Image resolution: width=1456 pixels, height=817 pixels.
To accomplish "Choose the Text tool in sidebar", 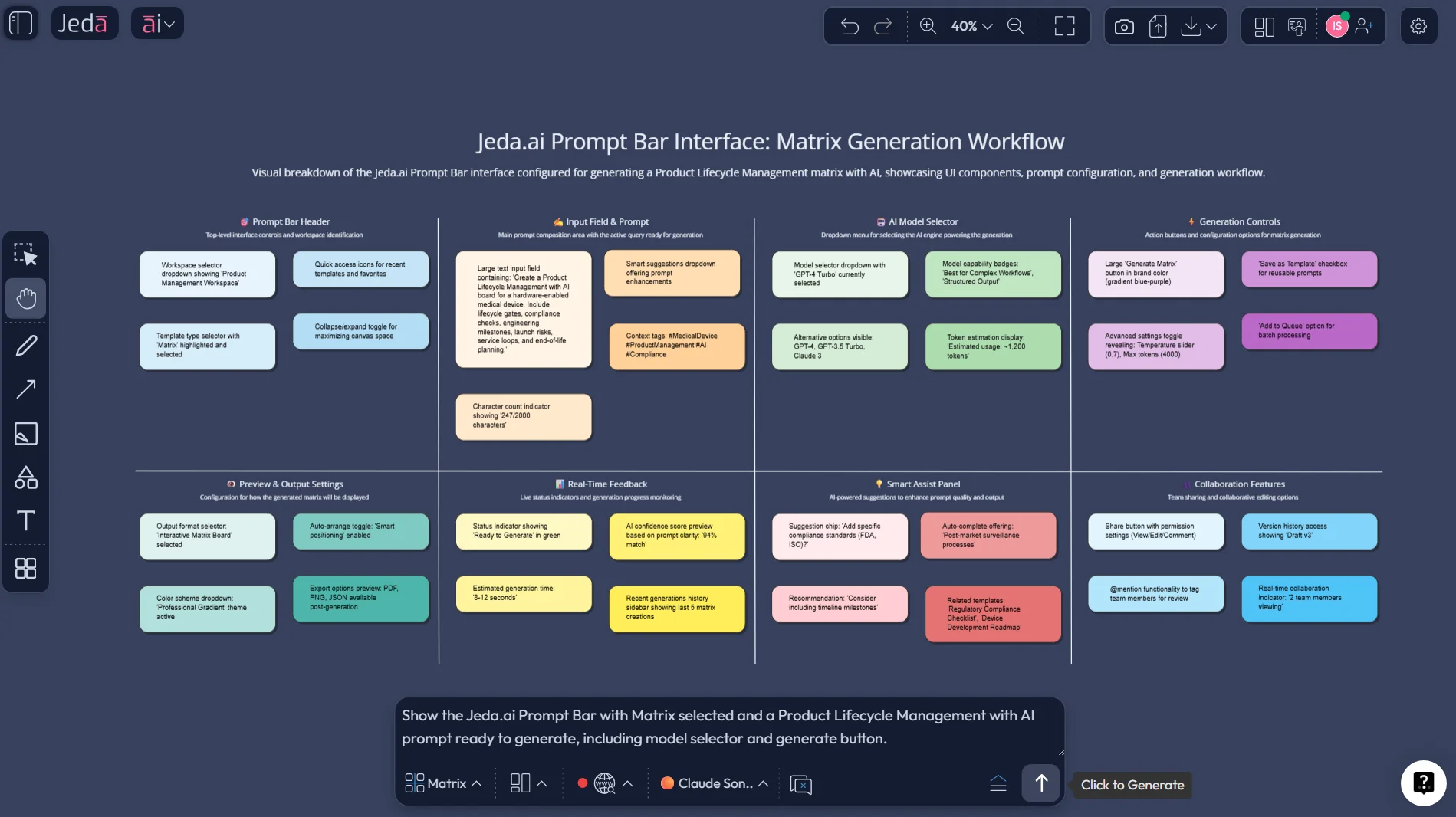I will pos(26,521).
